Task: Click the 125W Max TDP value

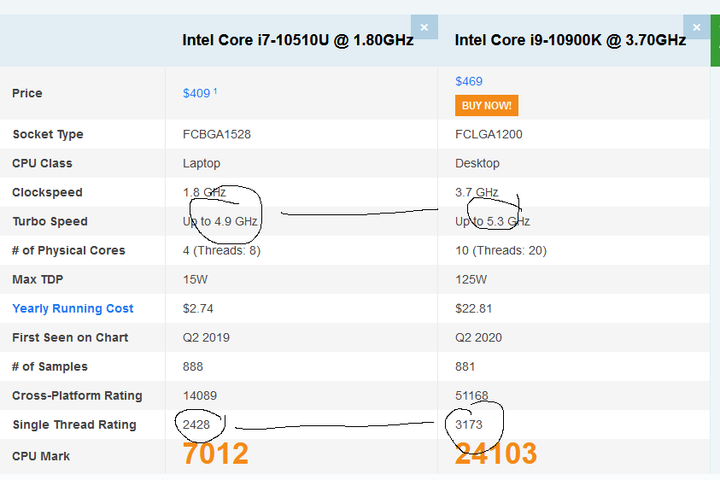Action: click(x=471, y=279)
